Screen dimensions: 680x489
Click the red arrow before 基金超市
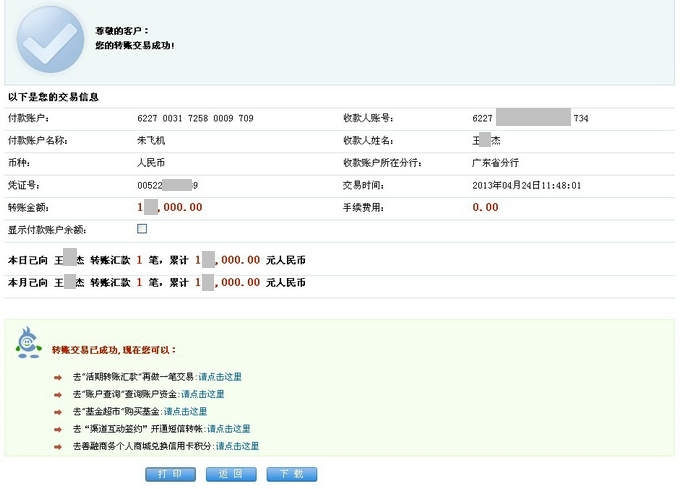(59, 412)
